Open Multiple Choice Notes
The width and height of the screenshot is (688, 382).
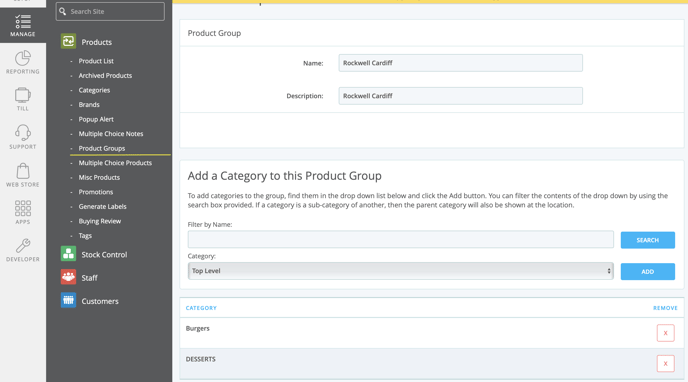[x=111, y=134]
